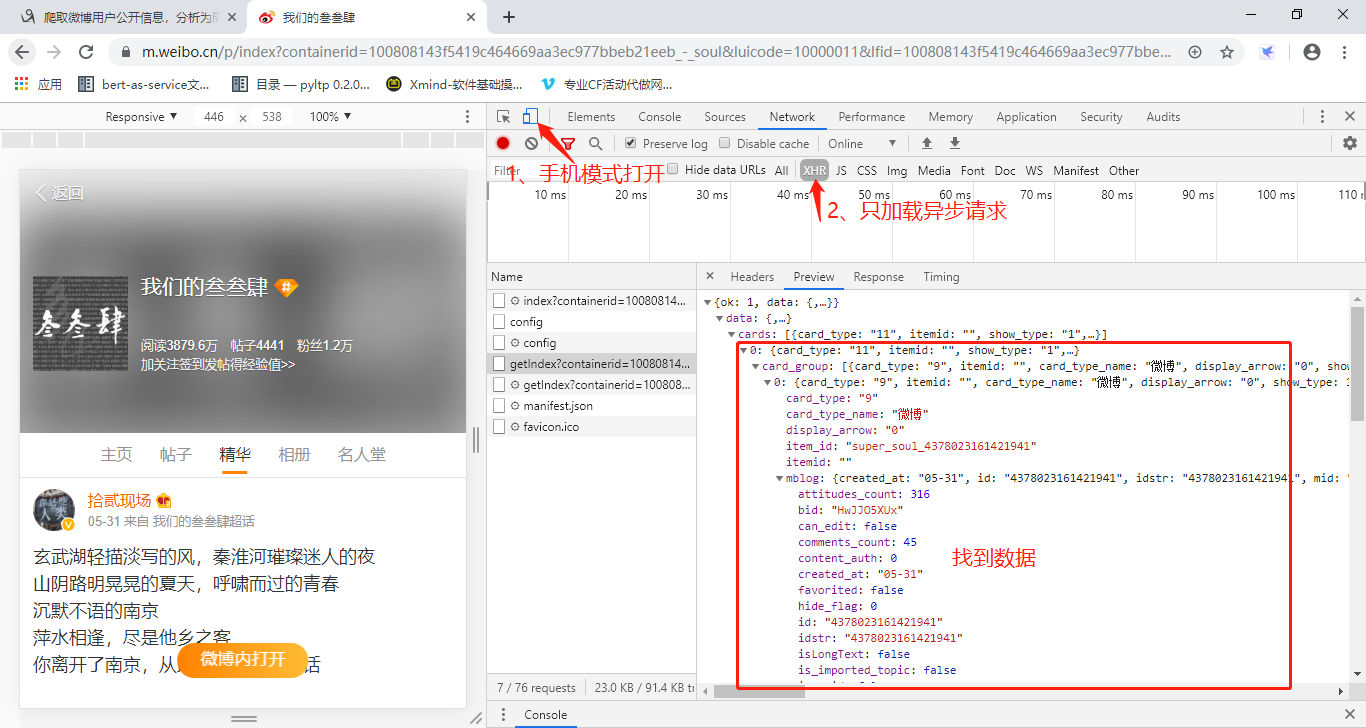
Task: Open device toolbar more options menu
Action: pyautogui.click(x=467, y=117)
